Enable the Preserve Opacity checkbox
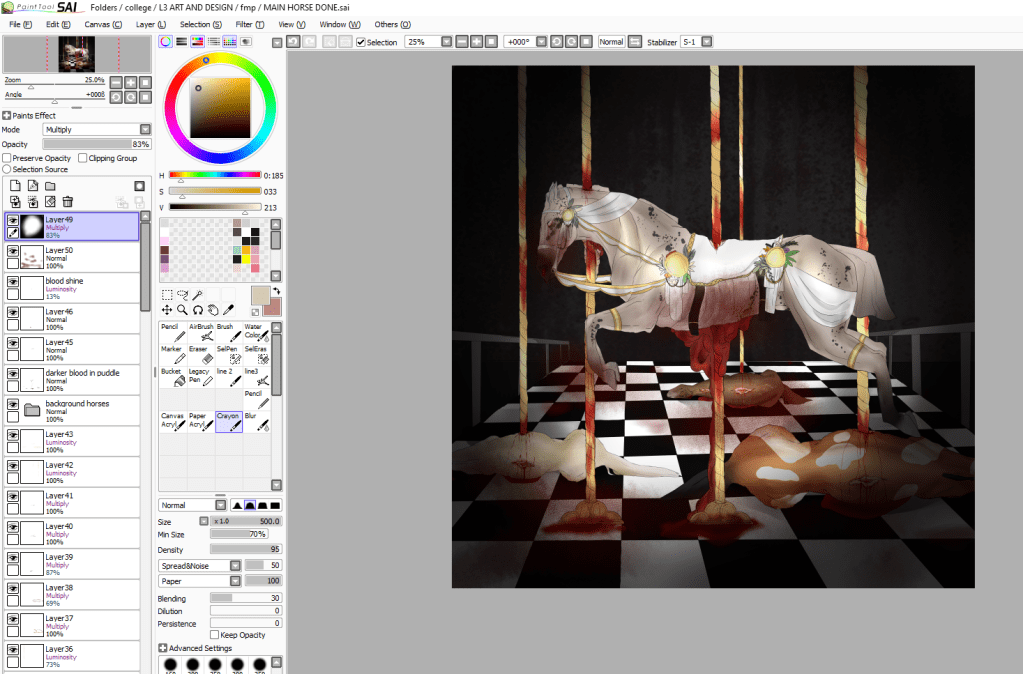This screenshot has width=1023, height=674. (8, 158)
